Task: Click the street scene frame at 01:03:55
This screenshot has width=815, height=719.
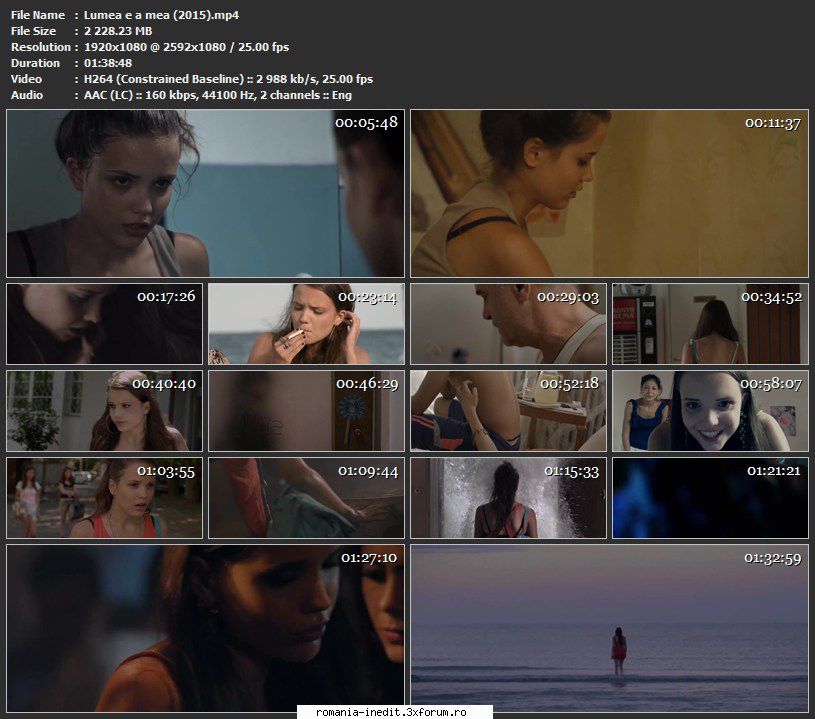Action: (104, 498)
